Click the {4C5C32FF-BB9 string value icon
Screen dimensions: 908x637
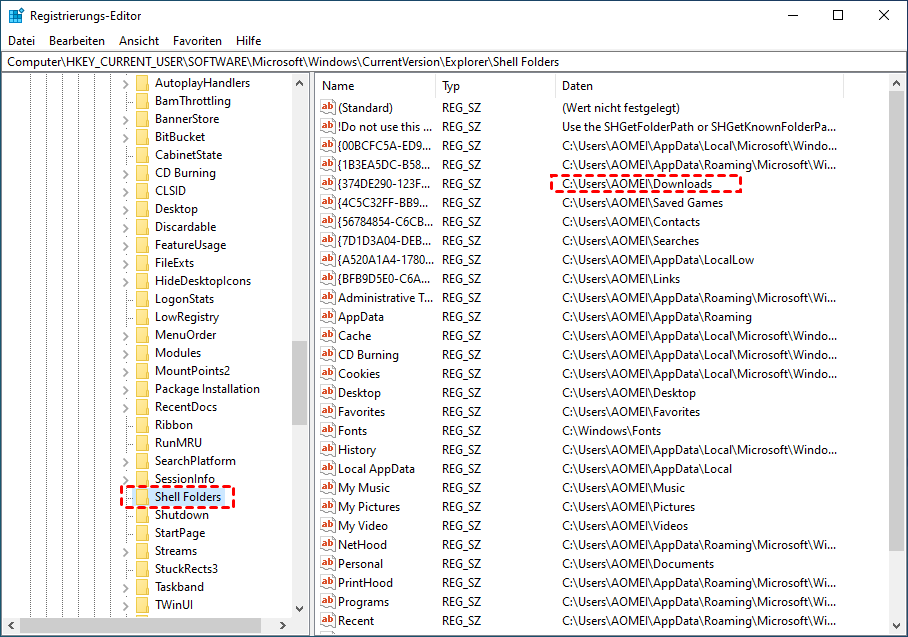pos(328,202)
